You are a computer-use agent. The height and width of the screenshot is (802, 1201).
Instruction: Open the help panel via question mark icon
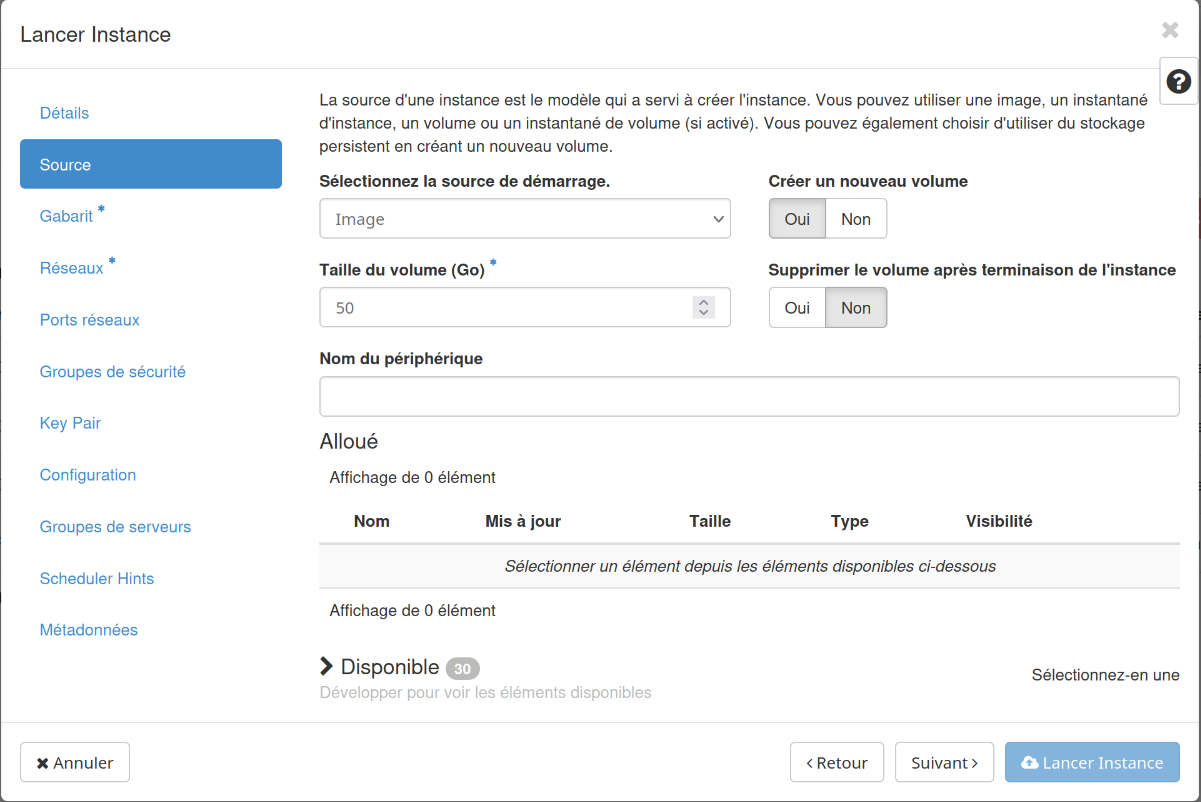pos(1178,81)
